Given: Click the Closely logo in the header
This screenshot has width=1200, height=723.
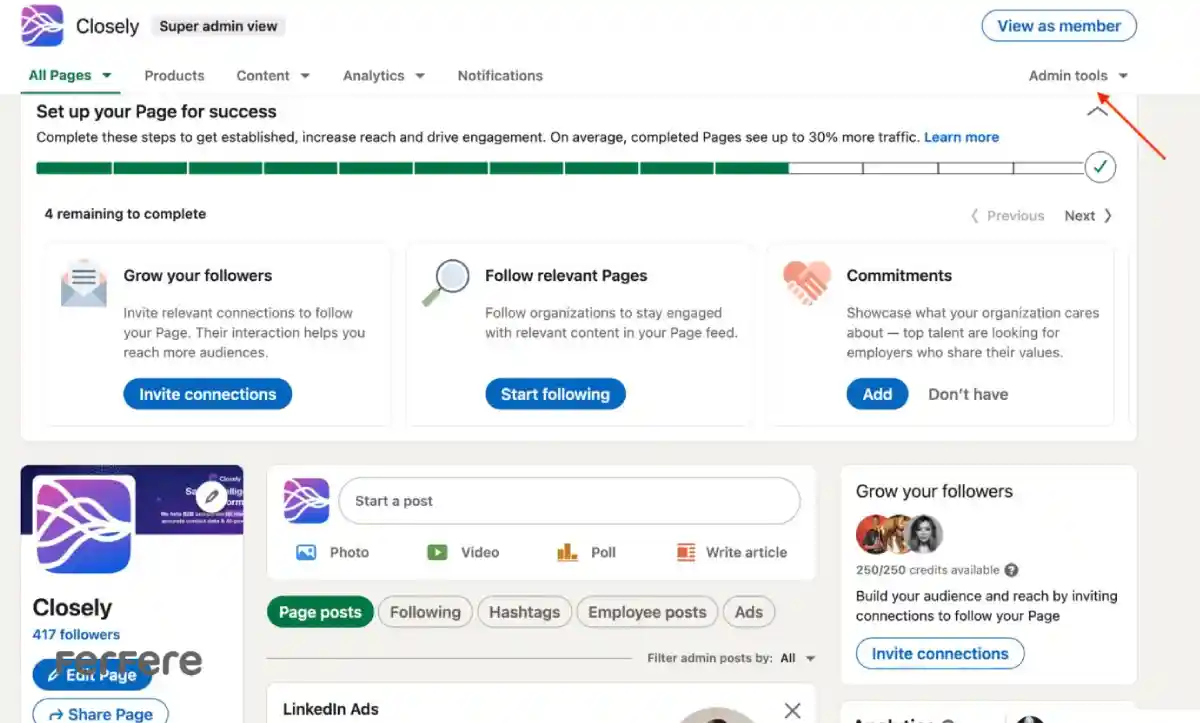Looking at the screenshot, I should (42, 26).
